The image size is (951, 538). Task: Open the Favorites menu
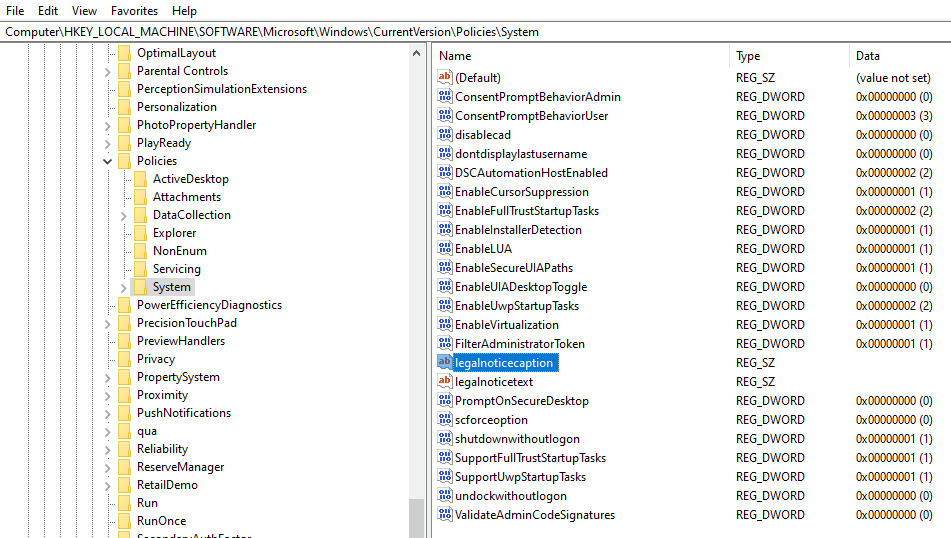134,11
